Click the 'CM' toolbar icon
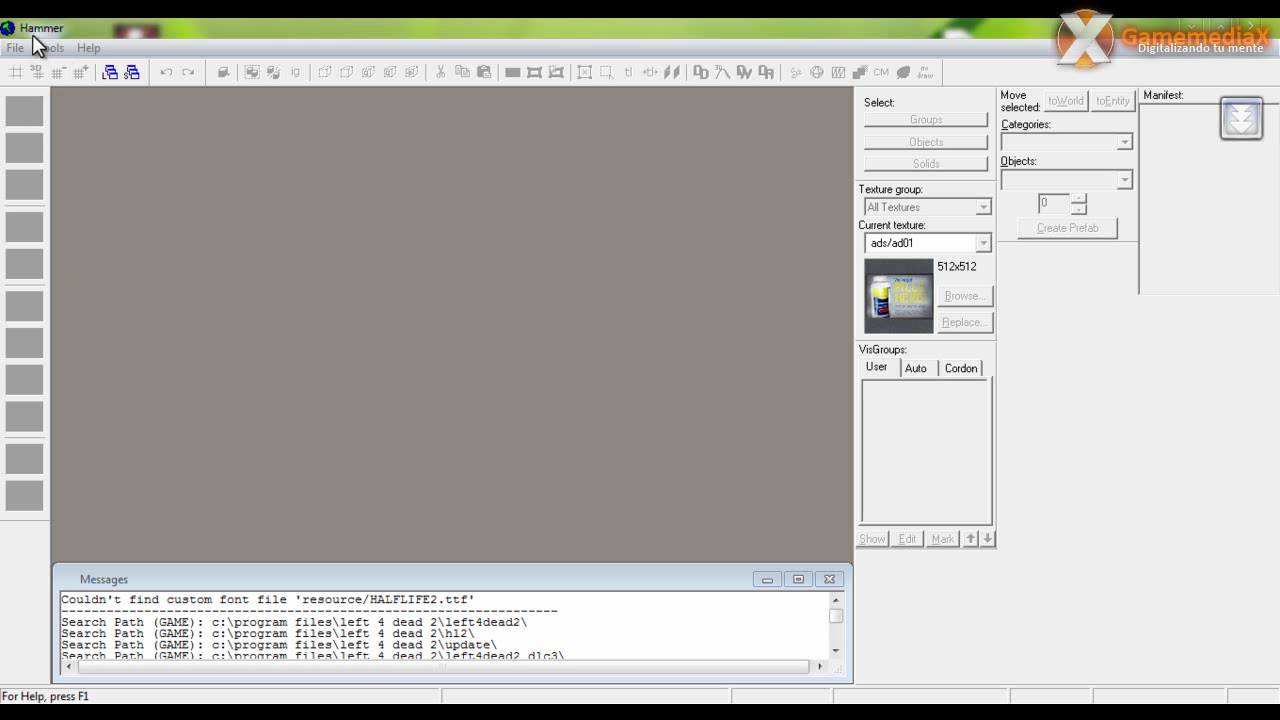 point(881,72)
